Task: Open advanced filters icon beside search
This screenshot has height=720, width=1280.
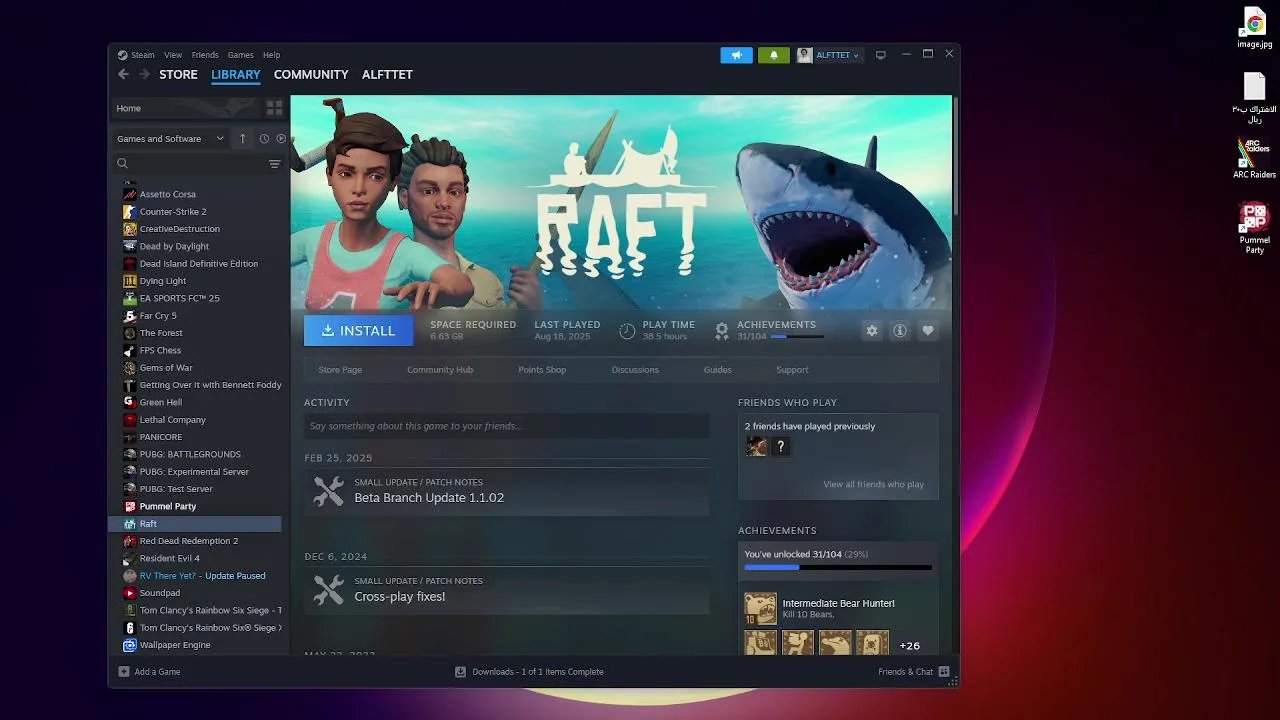Action: pos(274,164)
